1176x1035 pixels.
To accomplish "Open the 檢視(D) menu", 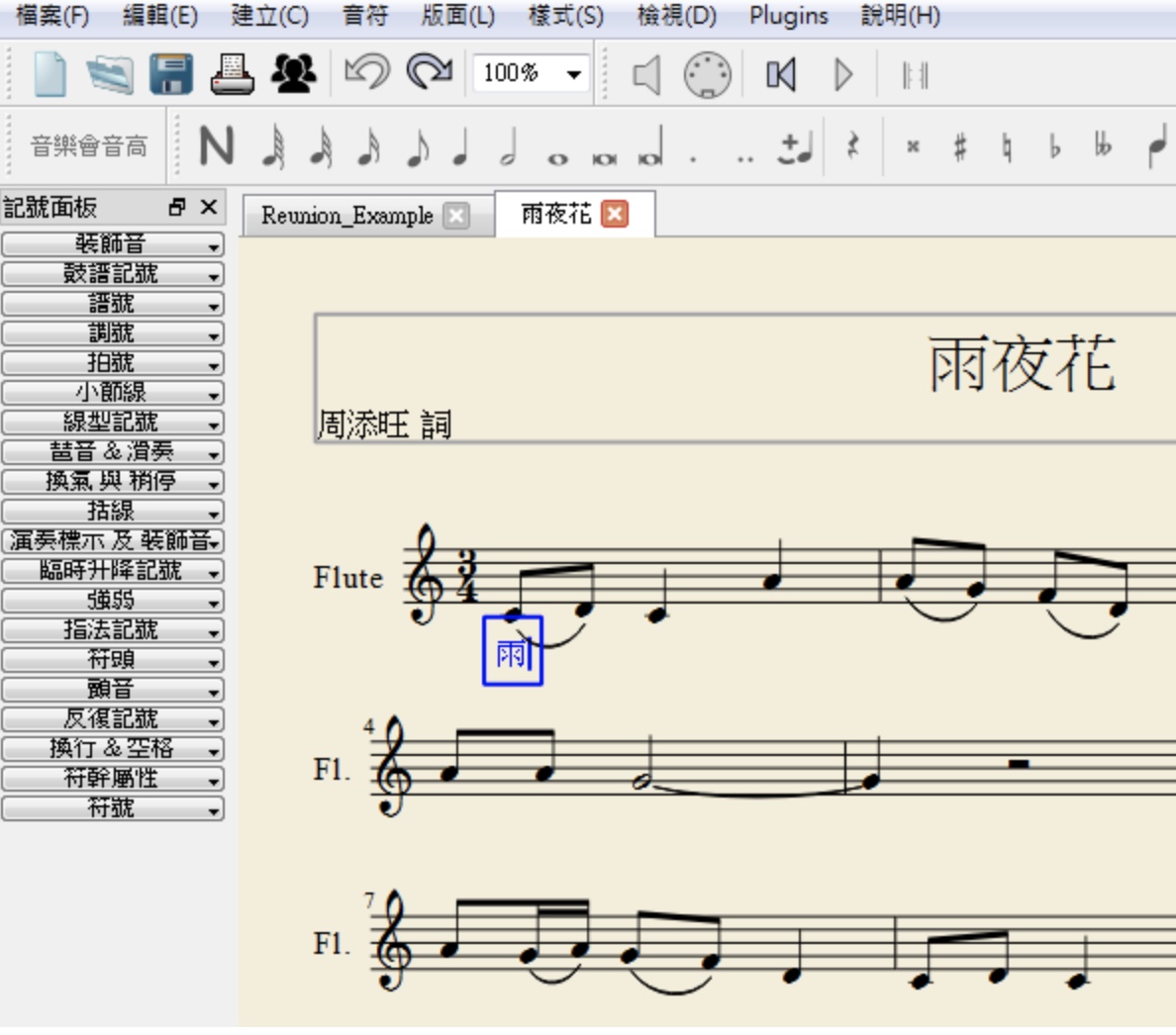I will (x=676, y=16).
